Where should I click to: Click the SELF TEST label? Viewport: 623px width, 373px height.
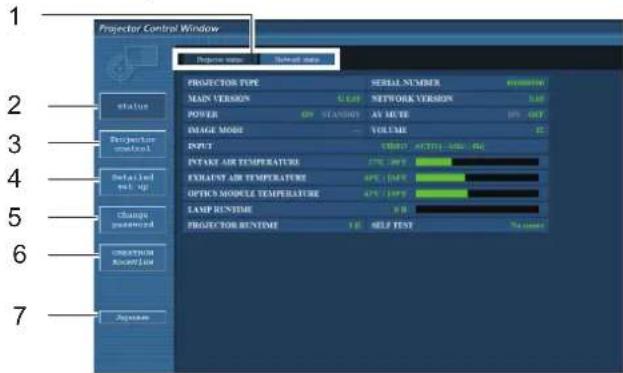(x=392, y=225)
